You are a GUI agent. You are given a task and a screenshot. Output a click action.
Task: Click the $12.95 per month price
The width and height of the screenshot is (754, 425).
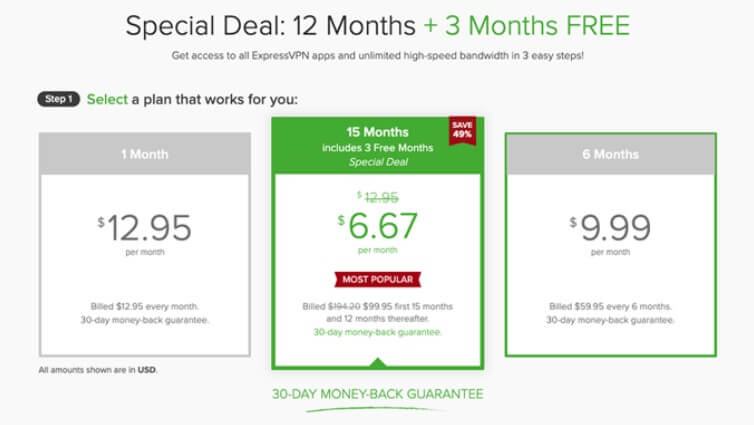click(145, 227)
